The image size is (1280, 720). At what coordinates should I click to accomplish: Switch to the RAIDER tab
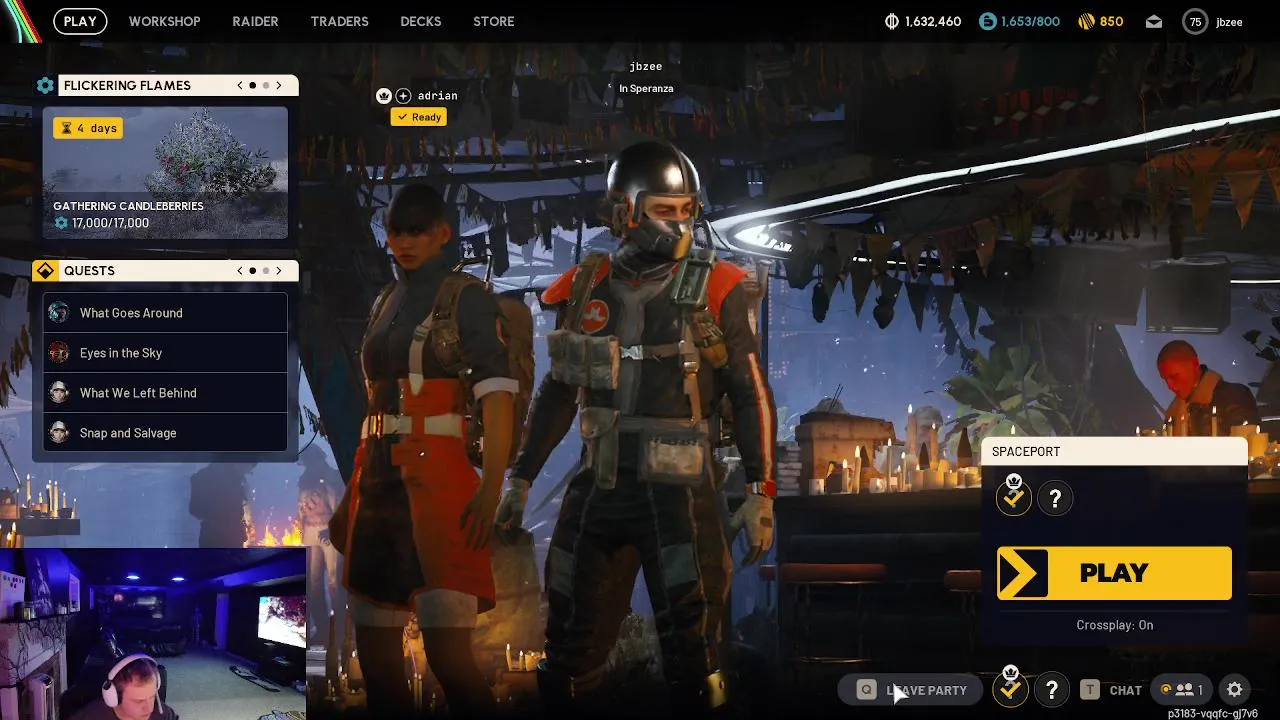(x=255, y=21)
